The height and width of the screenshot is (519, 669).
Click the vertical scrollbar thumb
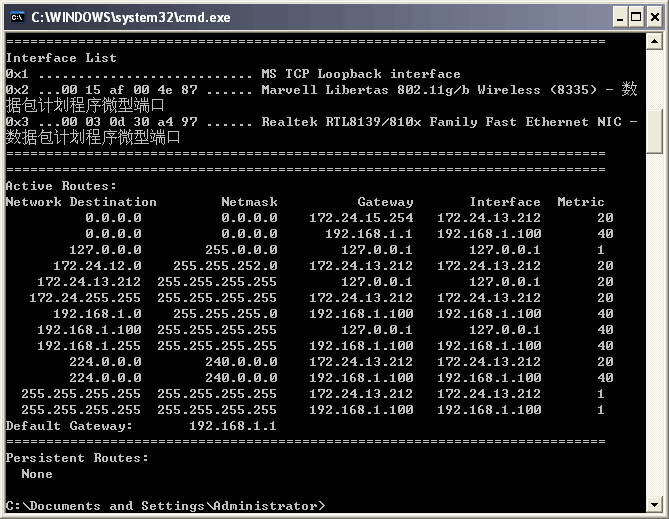[x=654, y=131]
